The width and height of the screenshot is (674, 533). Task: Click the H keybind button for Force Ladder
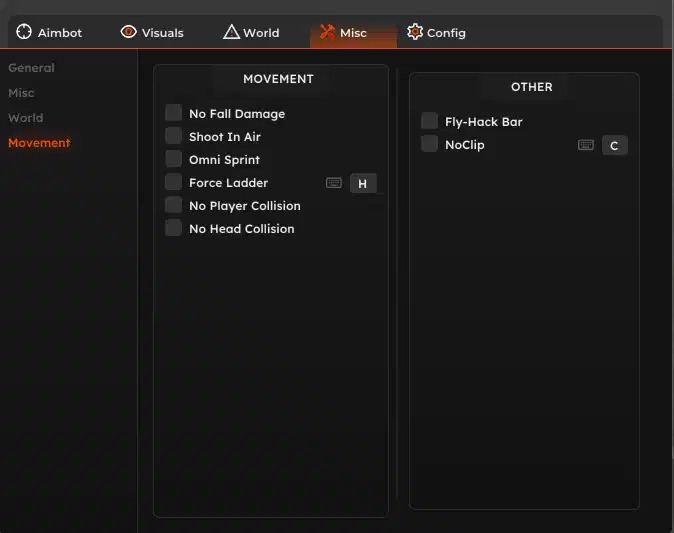pos(363,183)
